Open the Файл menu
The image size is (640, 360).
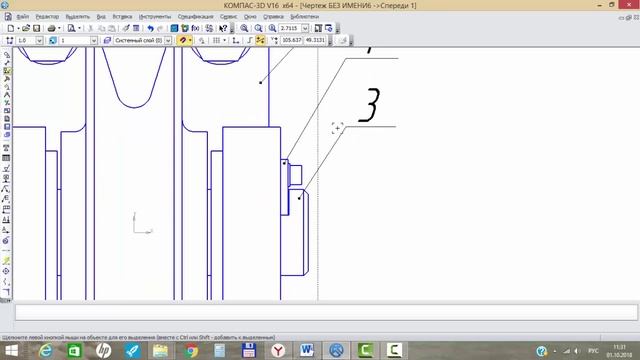(22, 17)
